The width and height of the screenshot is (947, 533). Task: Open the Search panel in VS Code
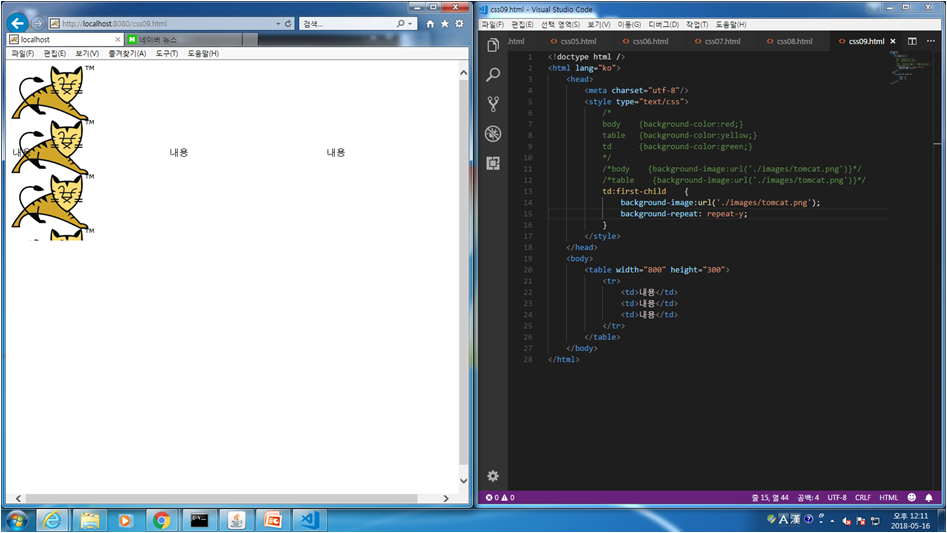(493, 74)
